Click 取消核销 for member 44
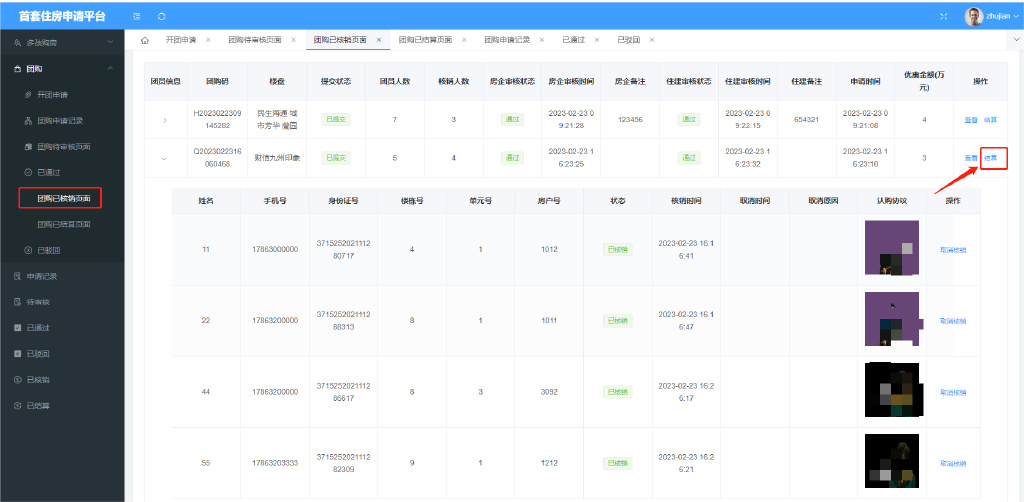Screen dimensions: 1024x502 coord(953,392)
